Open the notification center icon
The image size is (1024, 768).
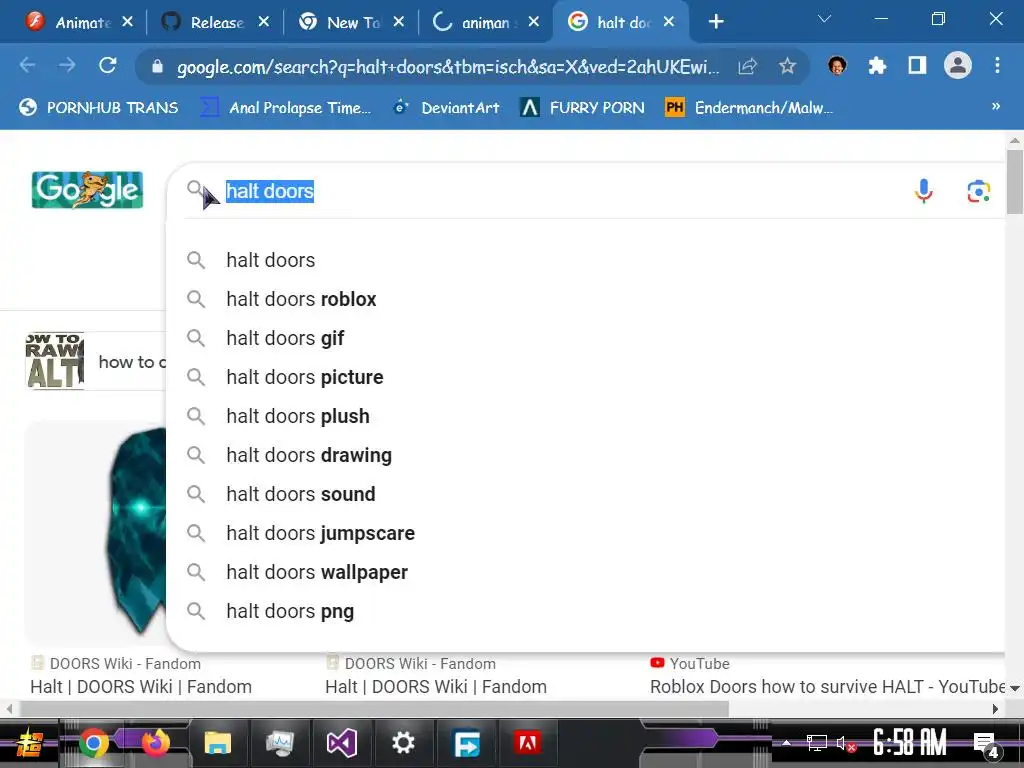tap(985, 744)
